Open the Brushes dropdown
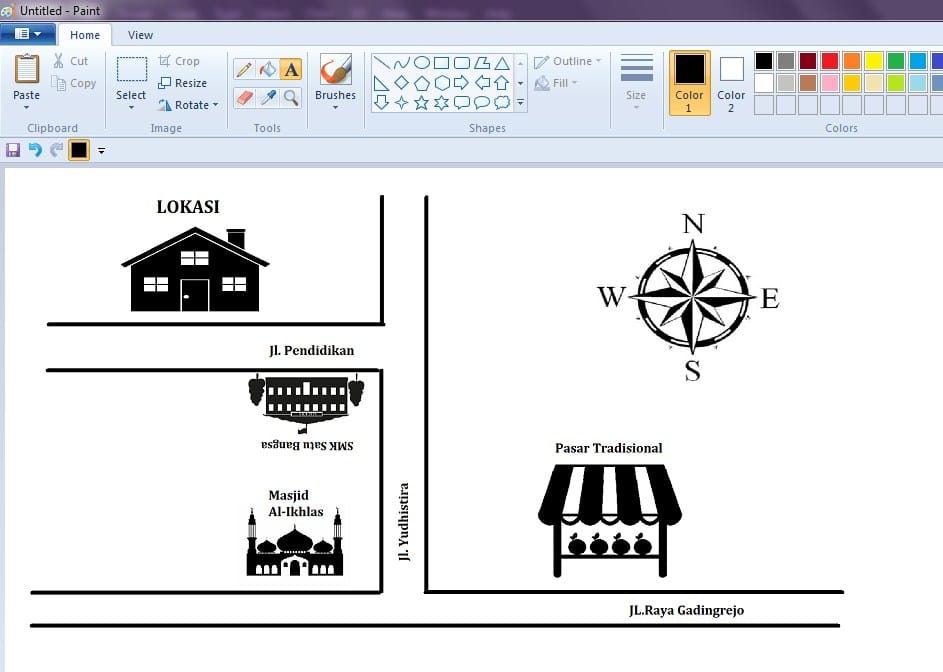Image resolution: width=943 pixels, height=672 pixels. (x=335, y=106)
